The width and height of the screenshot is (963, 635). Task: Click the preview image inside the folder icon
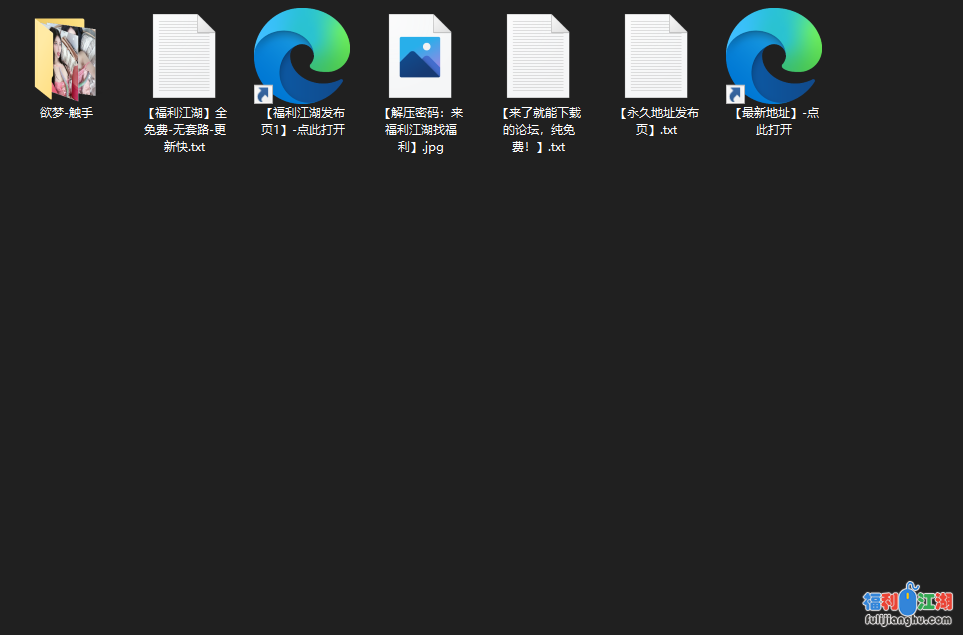pos(76,58)
